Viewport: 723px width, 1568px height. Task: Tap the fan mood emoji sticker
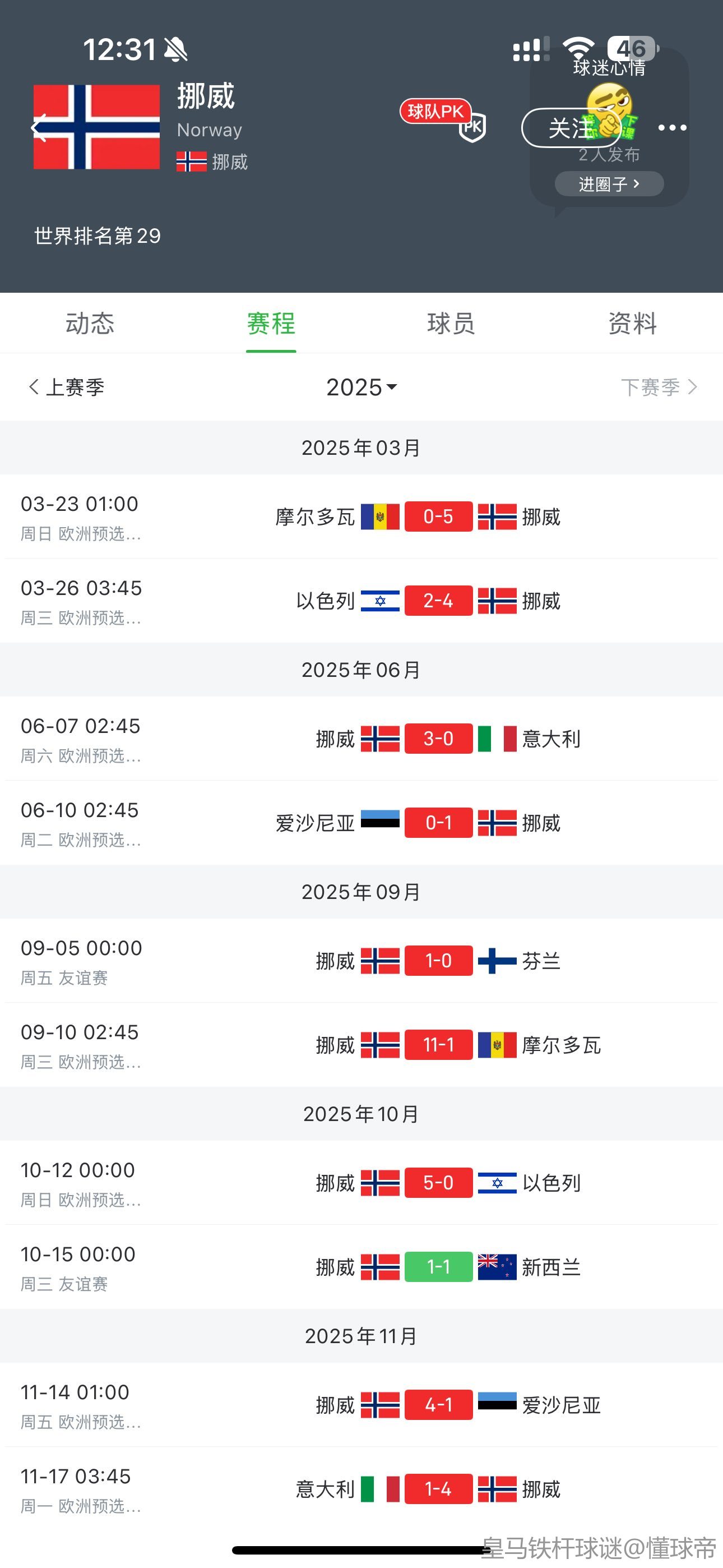click(x=610, y=108)
